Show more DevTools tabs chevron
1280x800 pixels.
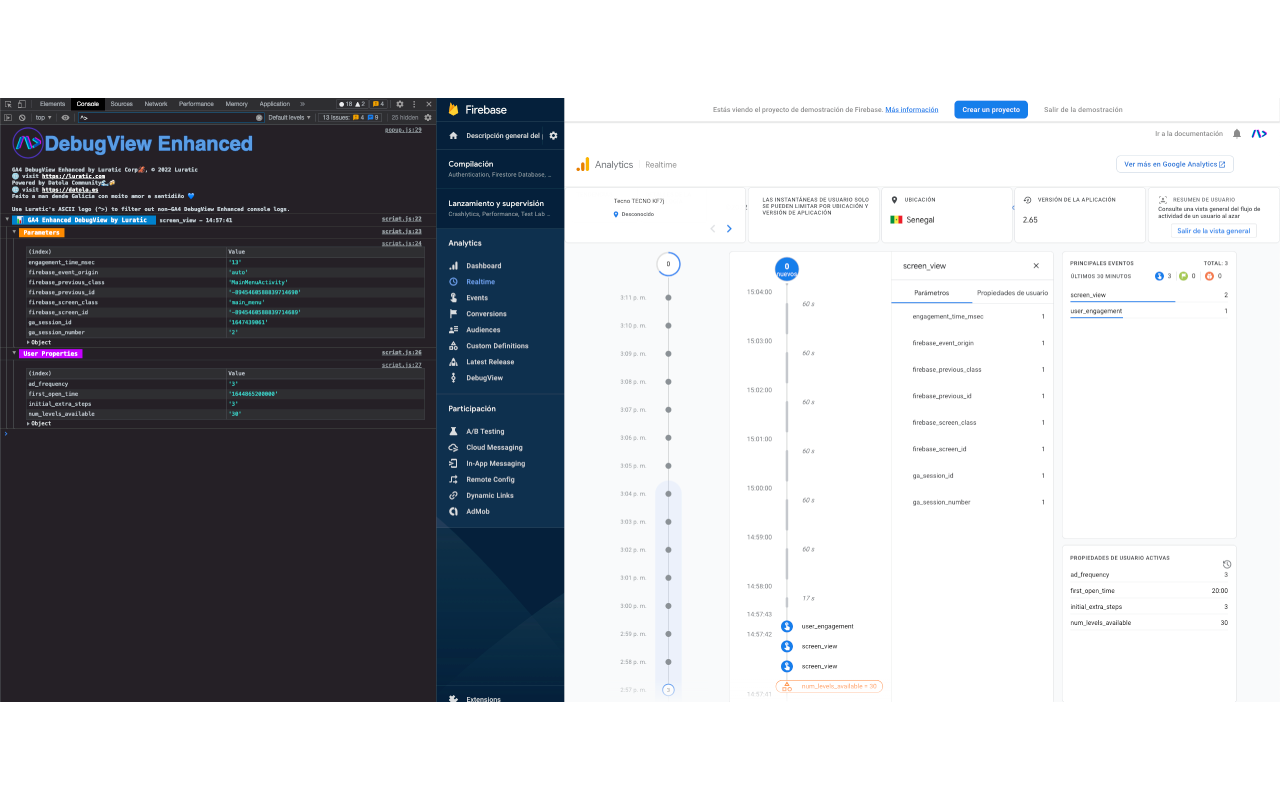(302, 104)
